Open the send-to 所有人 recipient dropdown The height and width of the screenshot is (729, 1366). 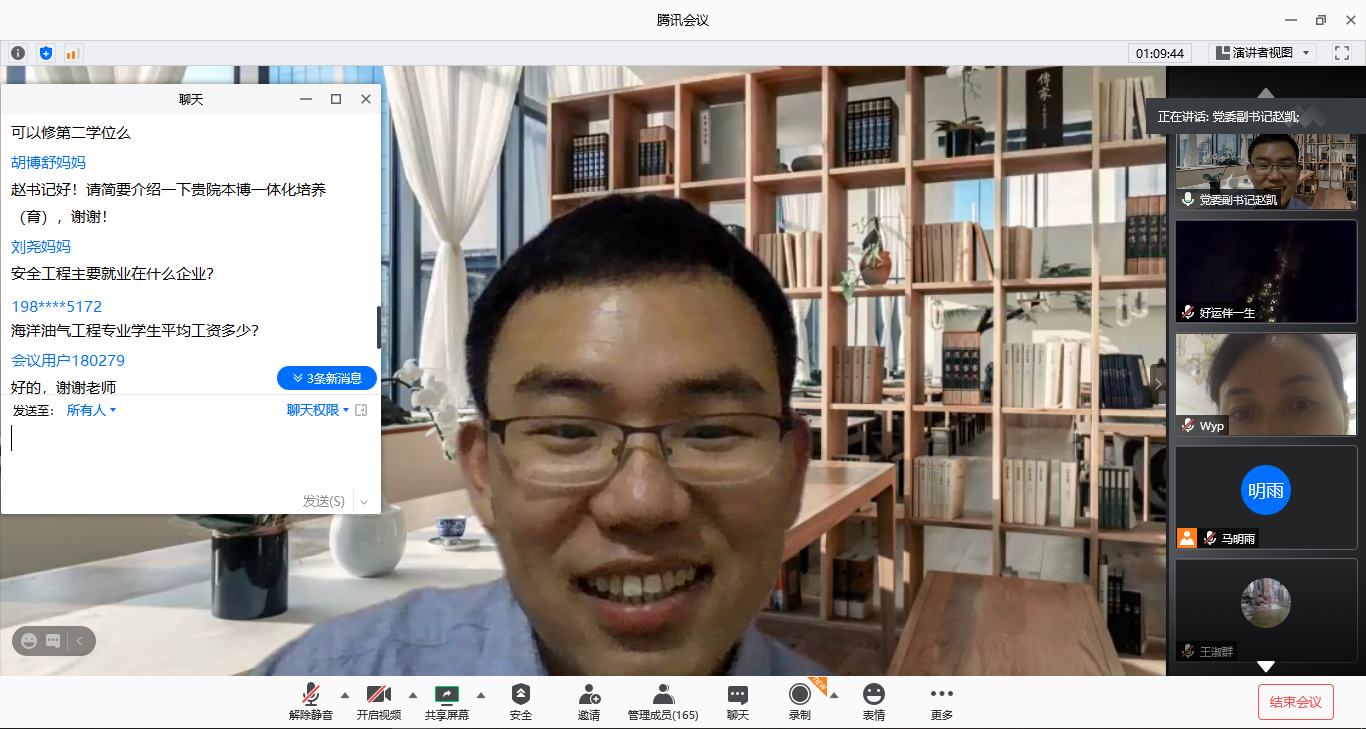tap(91, 410)
